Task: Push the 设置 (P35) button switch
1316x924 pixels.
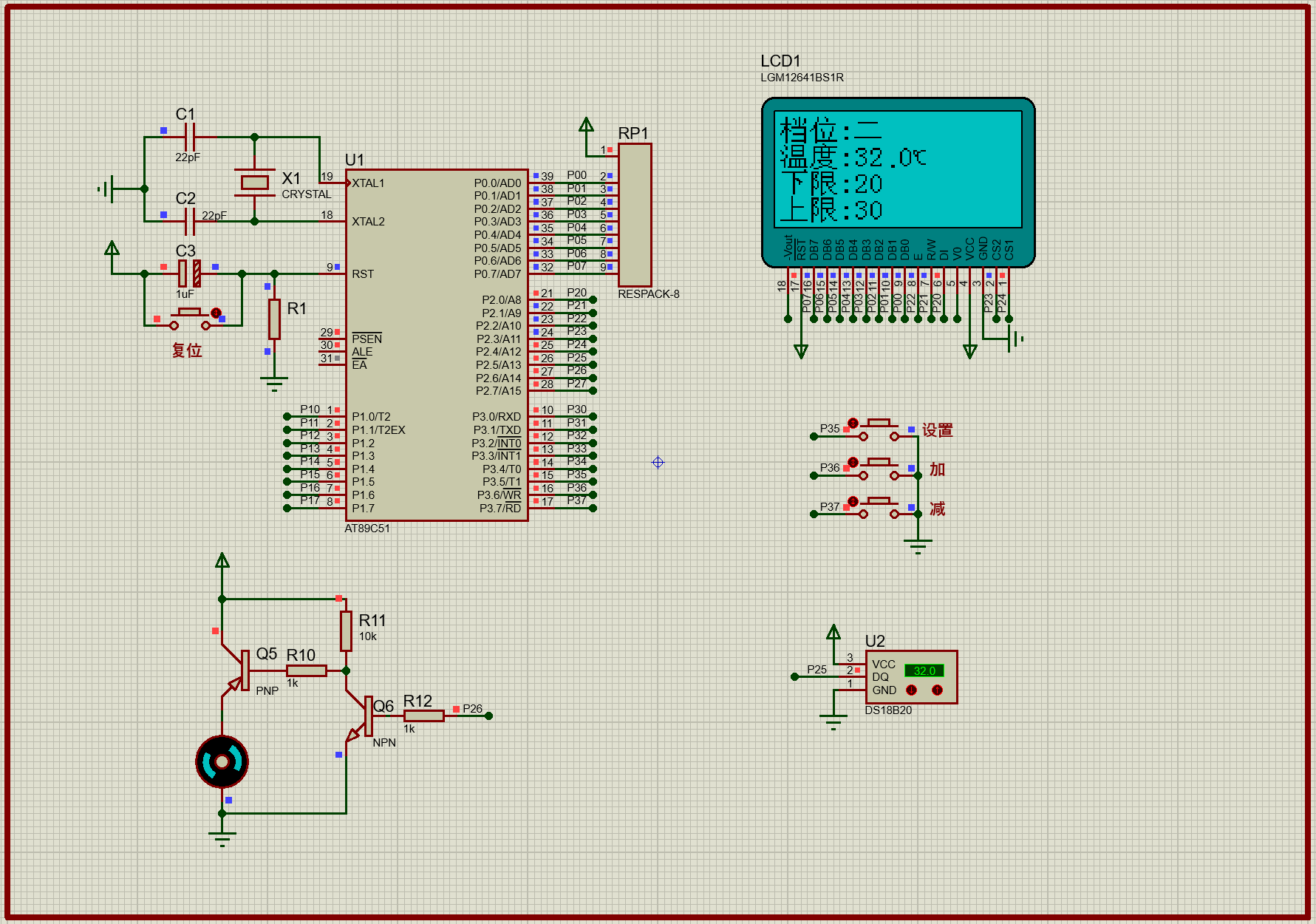Action: [x=879, y=429]
